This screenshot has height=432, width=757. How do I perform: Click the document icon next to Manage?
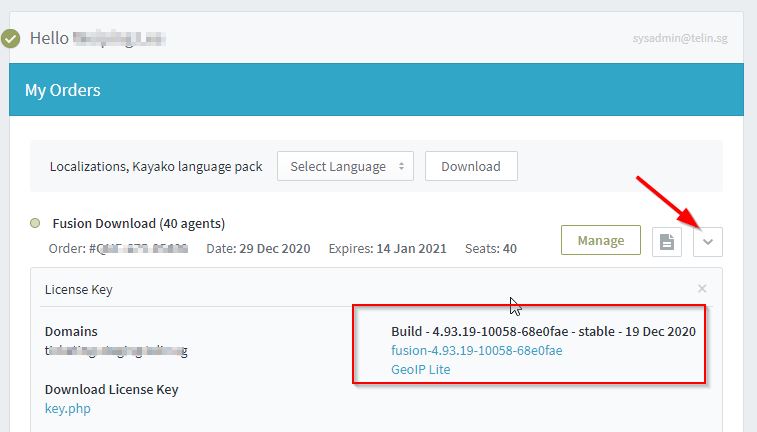pyautogui.click(x=667, y=241)
